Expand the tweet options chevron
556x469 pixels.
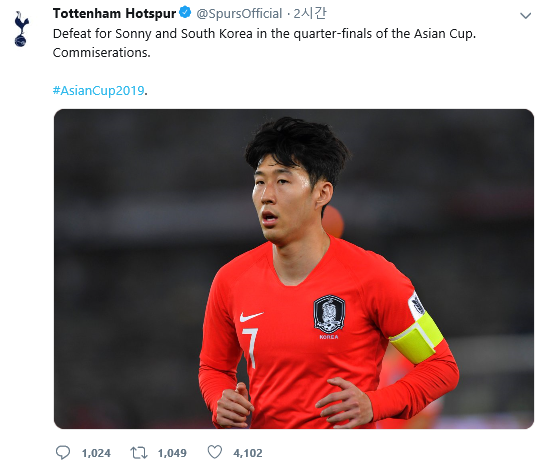tap(525, 16)
